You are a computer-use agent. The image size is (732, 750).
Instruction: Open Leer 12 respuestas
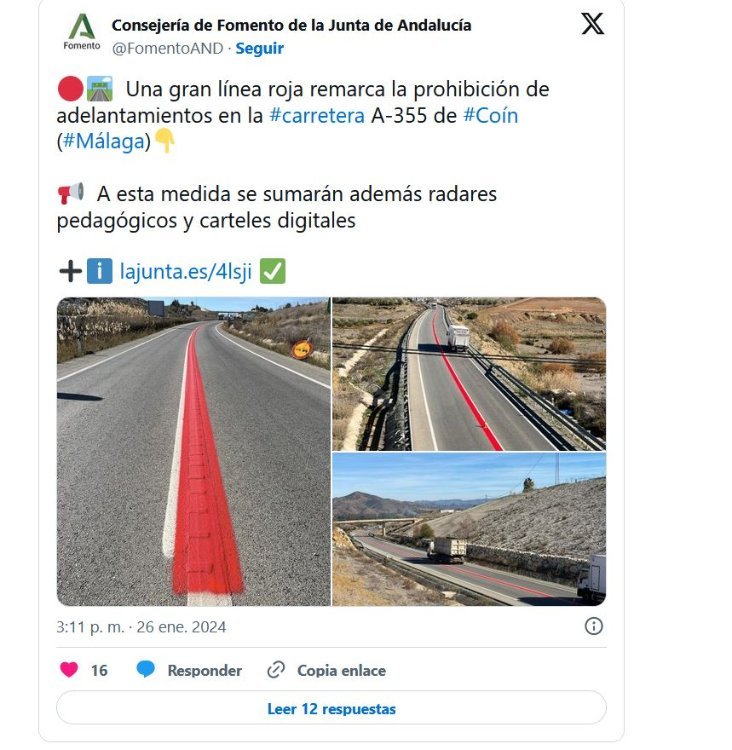(331, 708)
